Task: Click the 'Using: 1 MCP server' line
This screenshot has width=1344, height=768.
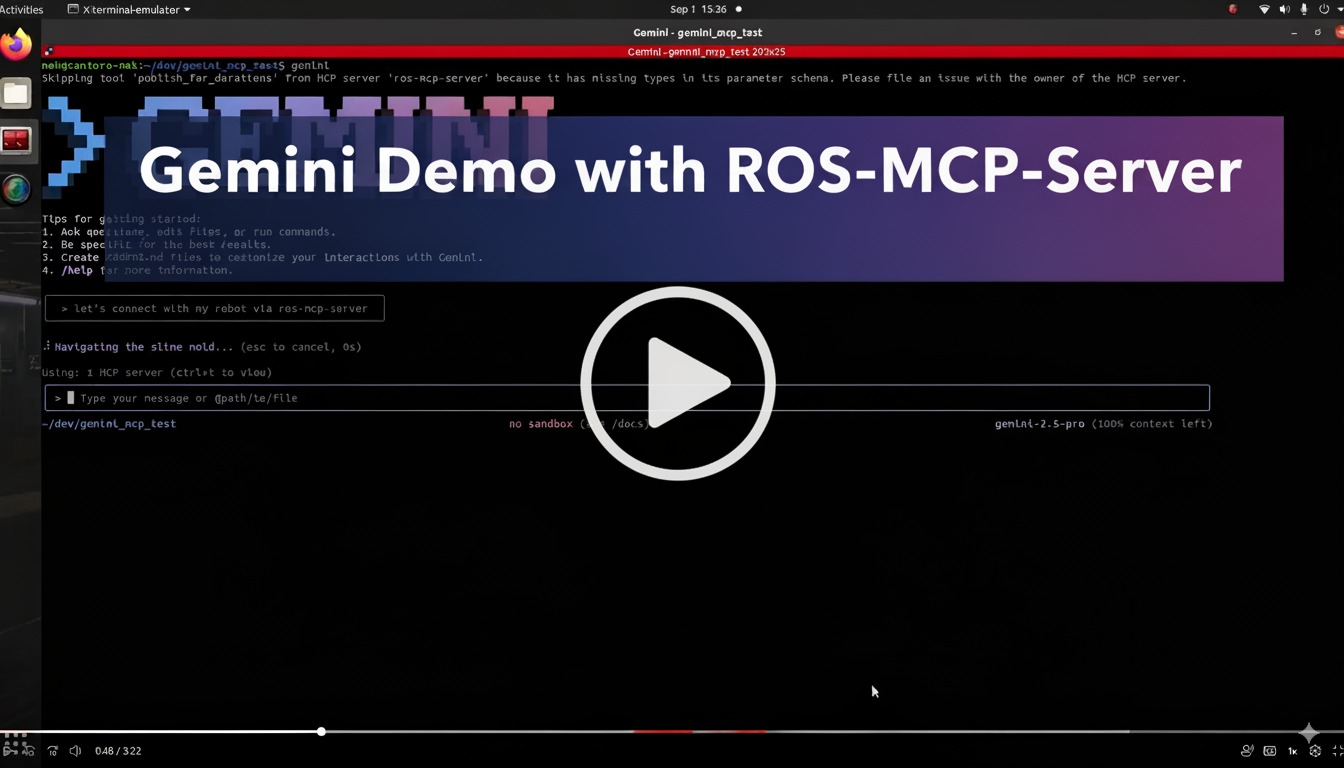Action: click(157, 372)
